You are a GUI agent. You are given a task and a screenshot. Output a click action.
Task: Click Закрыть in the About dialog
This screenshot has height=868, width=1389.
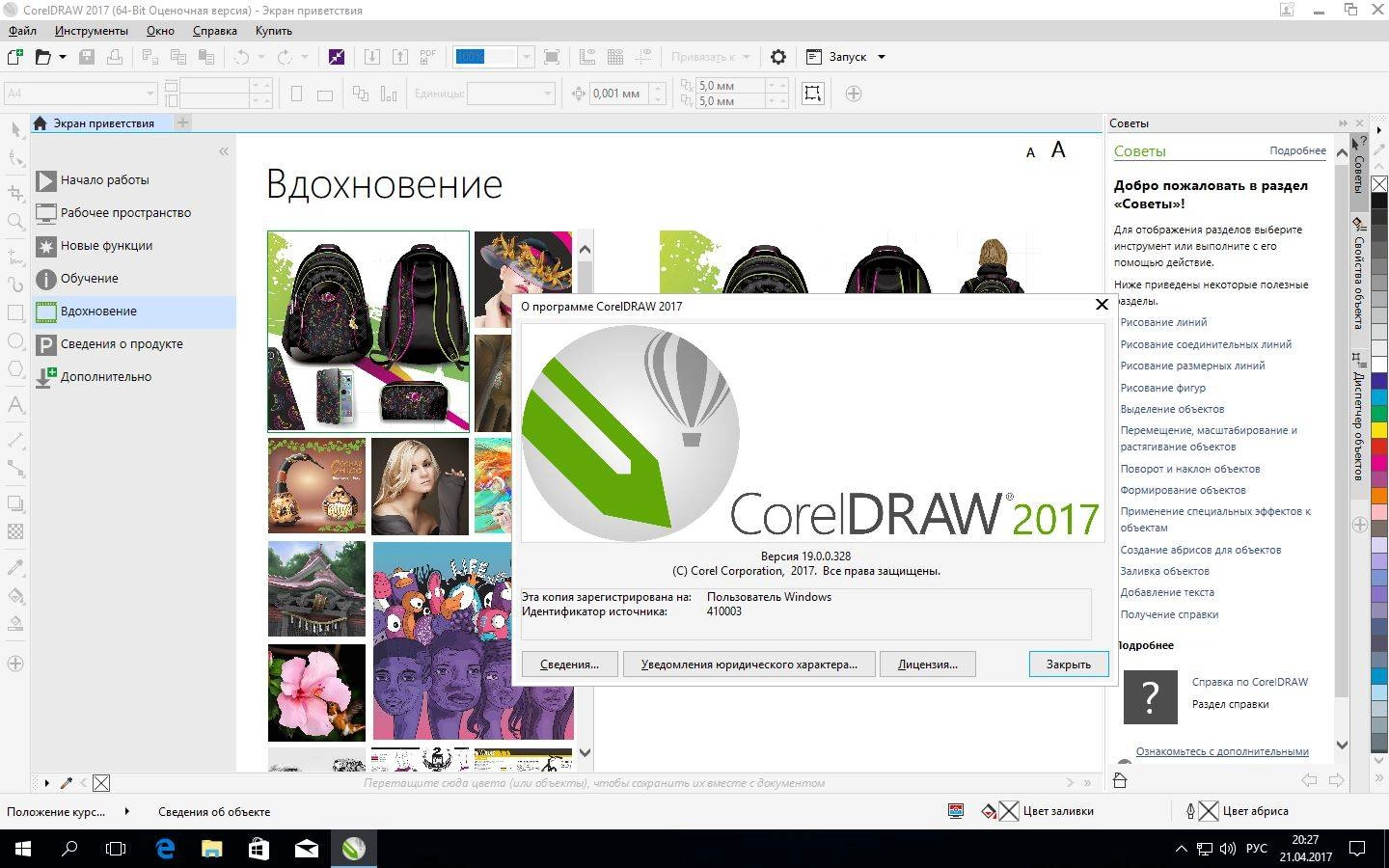(x=1069, y=665)
